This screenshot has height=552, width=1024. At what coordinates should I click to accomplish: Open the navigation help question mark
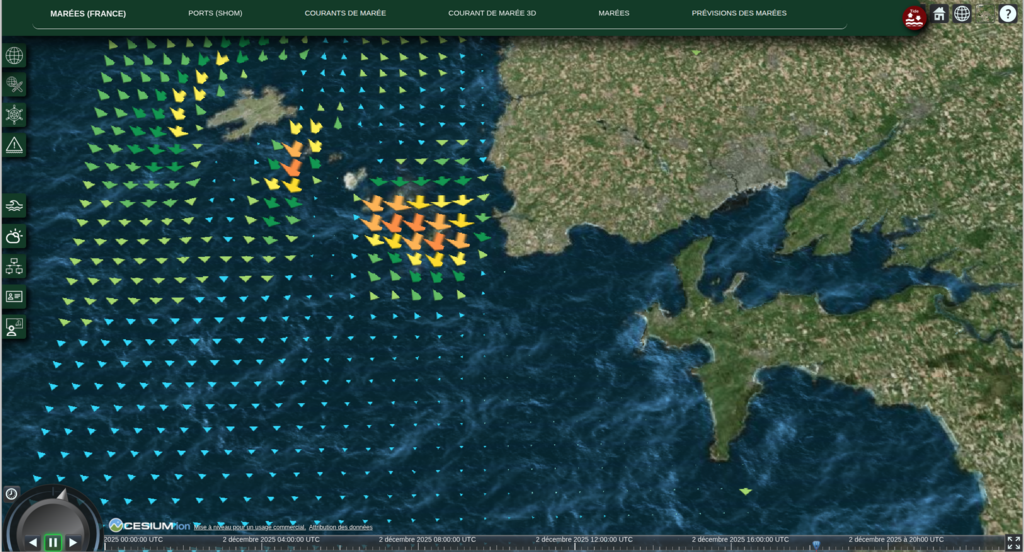(x=1007, y=14)
